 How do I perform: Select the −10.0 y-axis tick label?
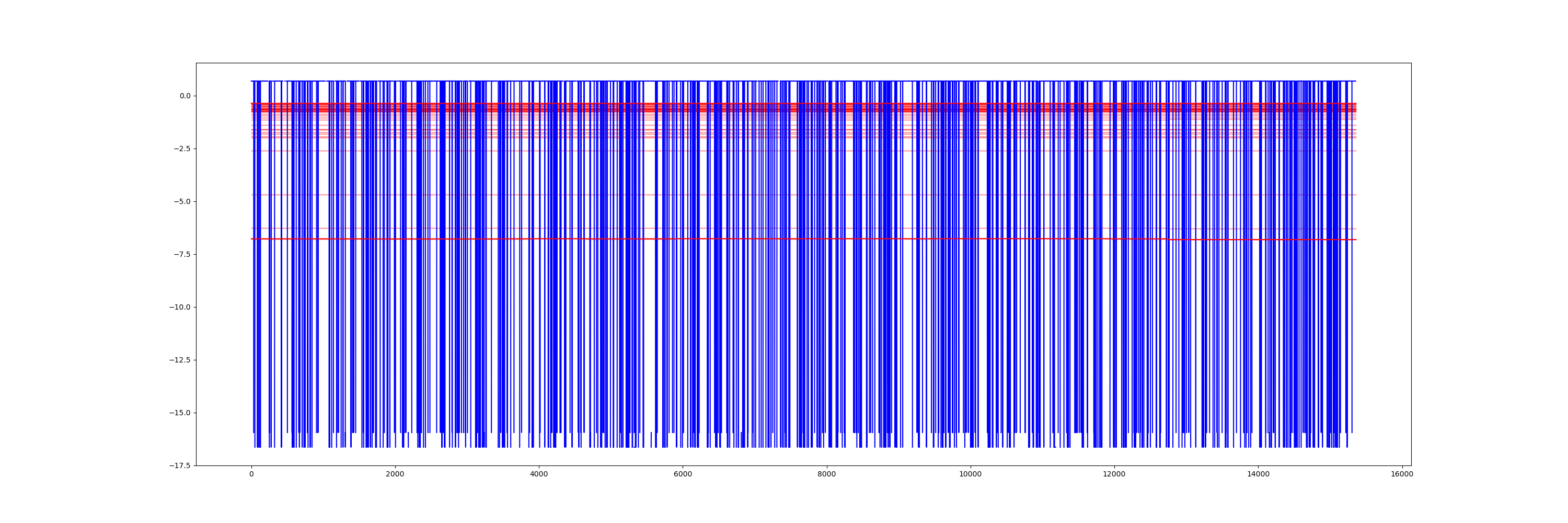coord(180,308)
